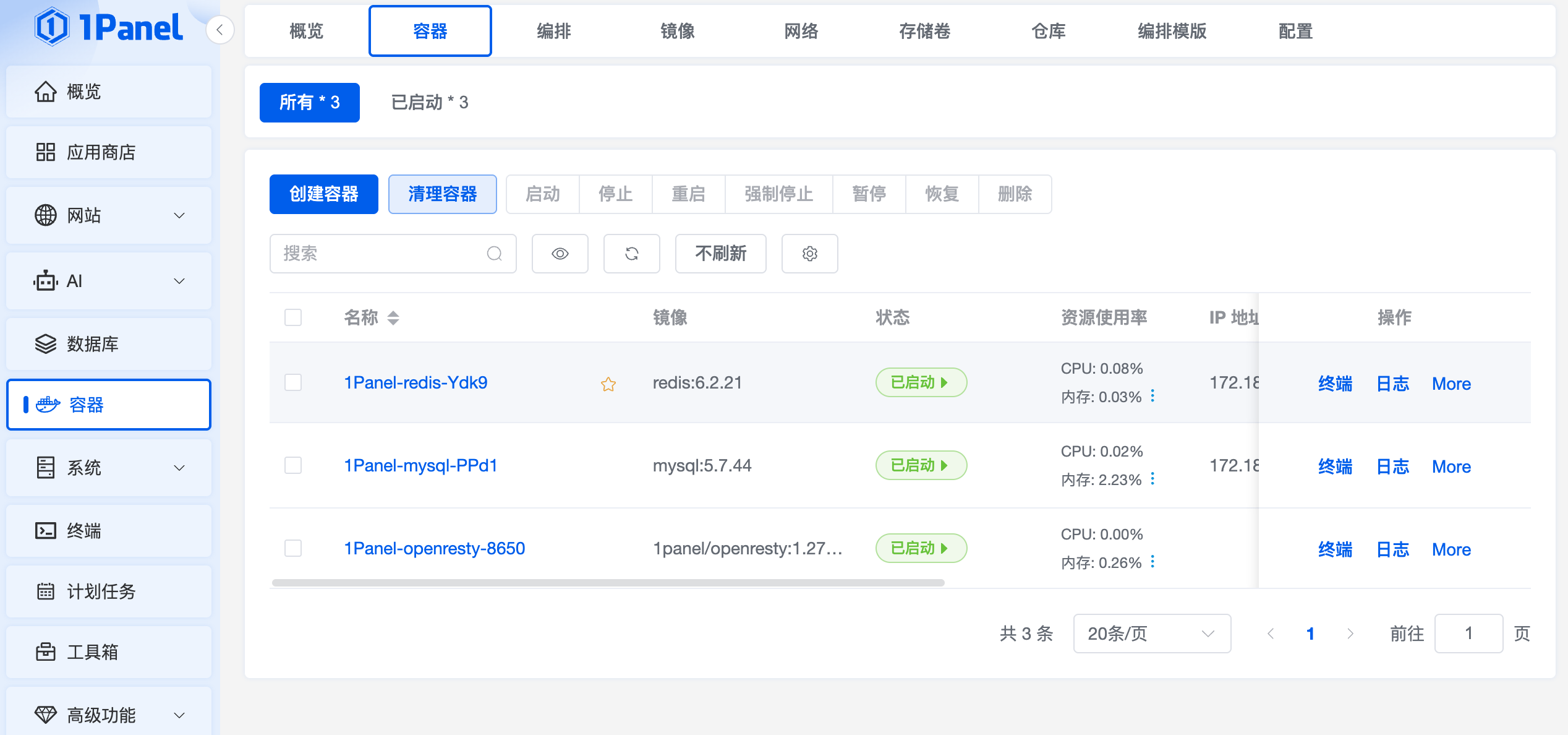Click the refresh icon beside search box
Image resolution: width=1568 pixels, height=735 pixels.
click(631, 254)
